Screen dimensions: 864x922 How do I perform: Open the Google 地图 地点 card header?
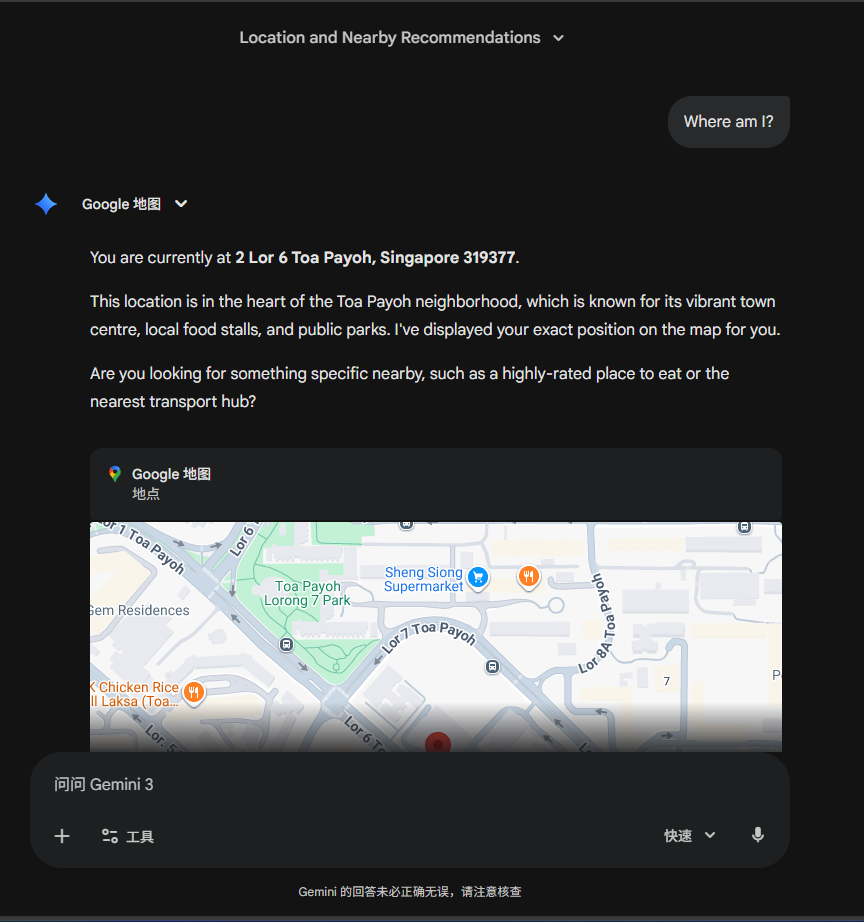(436, 484)
